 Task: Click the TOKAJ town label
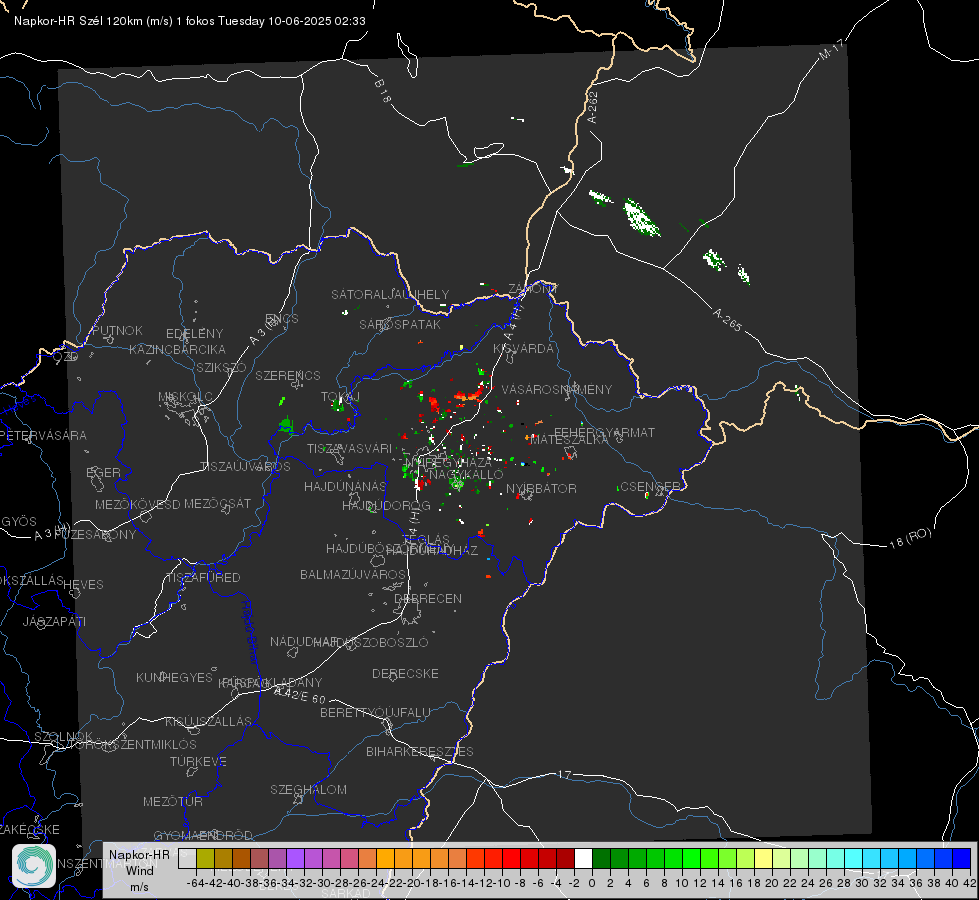340,397
